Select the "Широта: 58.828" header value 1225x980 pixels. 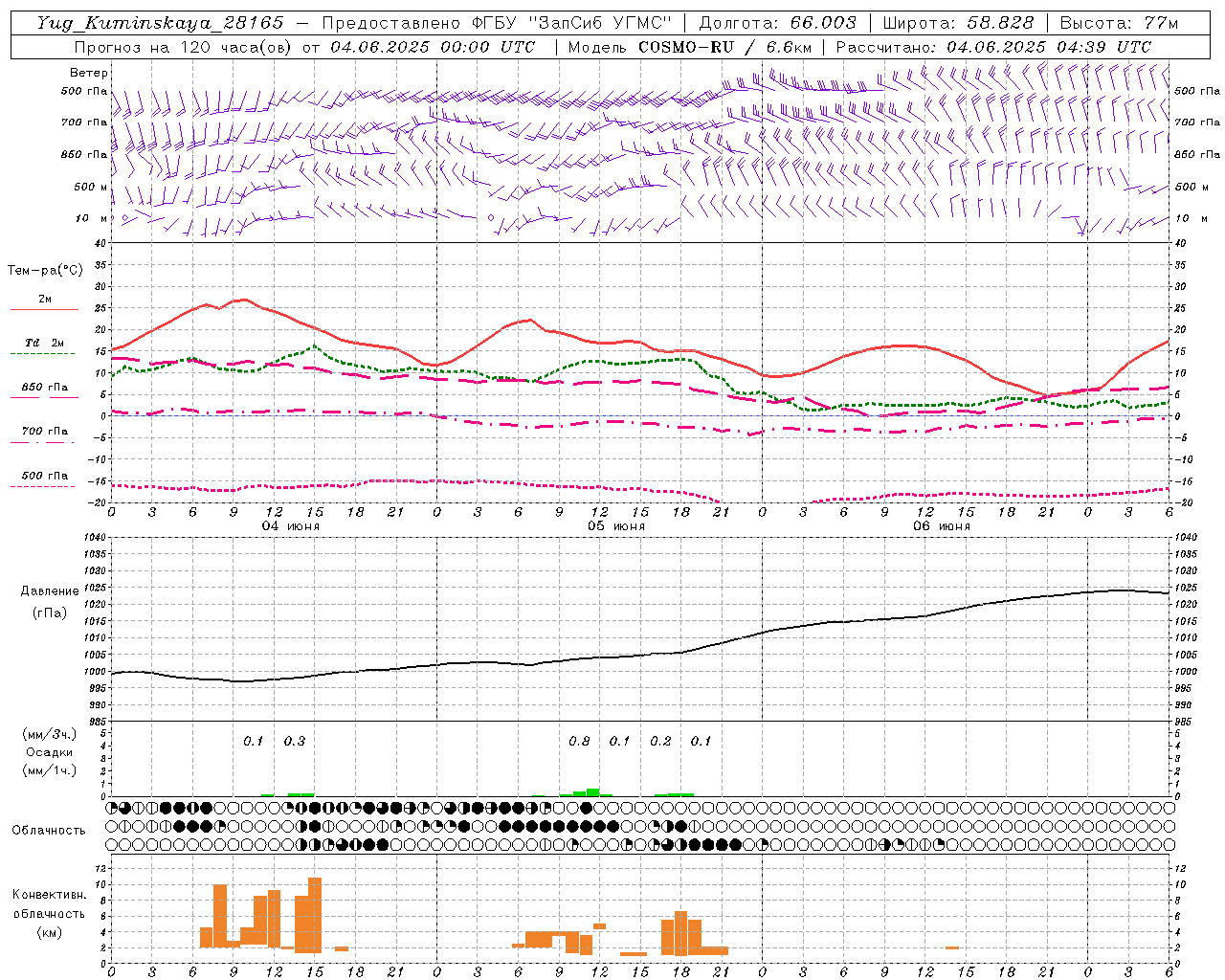pyautogui.click(x=958, y=23)
